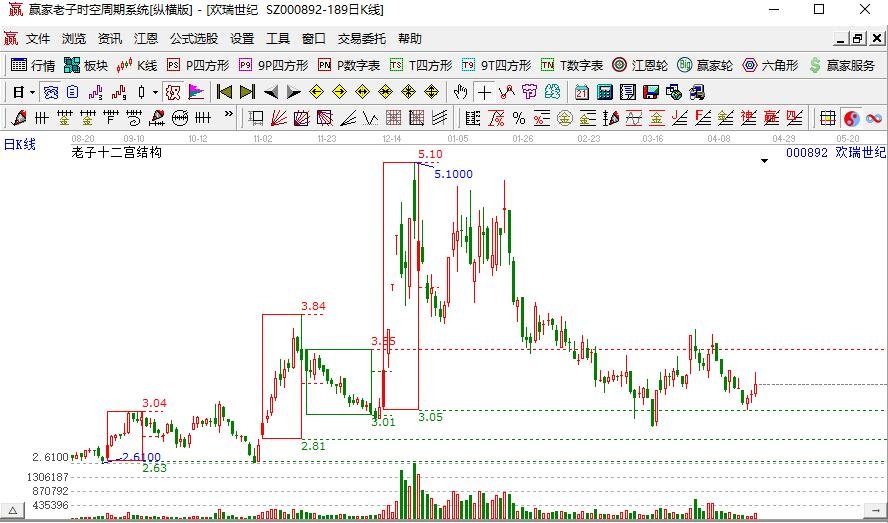Select the red pencil drawing tool
The height and width of the screenshot is (523, 888).
pos(19,118)
